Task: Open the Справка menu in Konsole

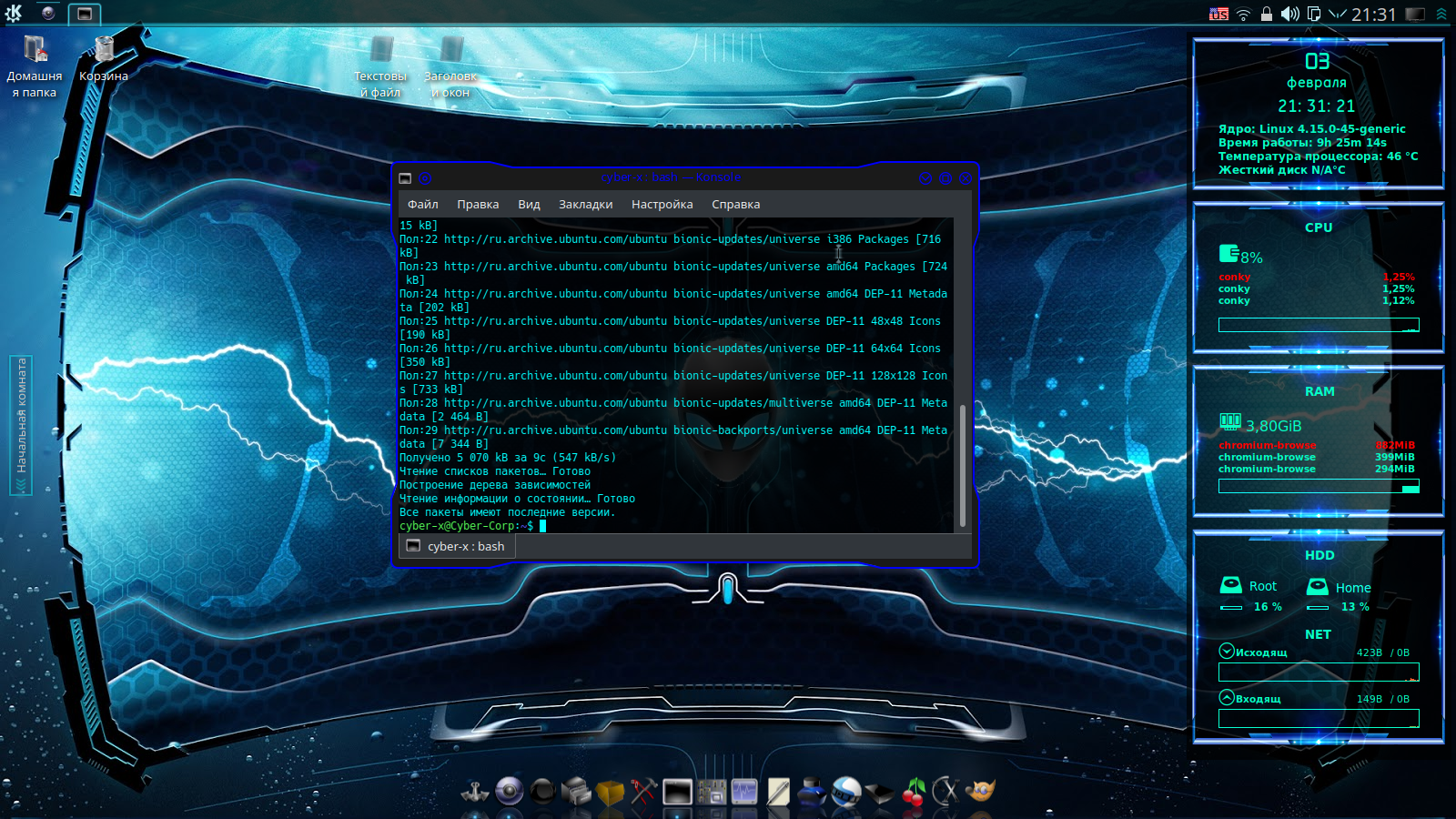Action: (x=735, y=205)
